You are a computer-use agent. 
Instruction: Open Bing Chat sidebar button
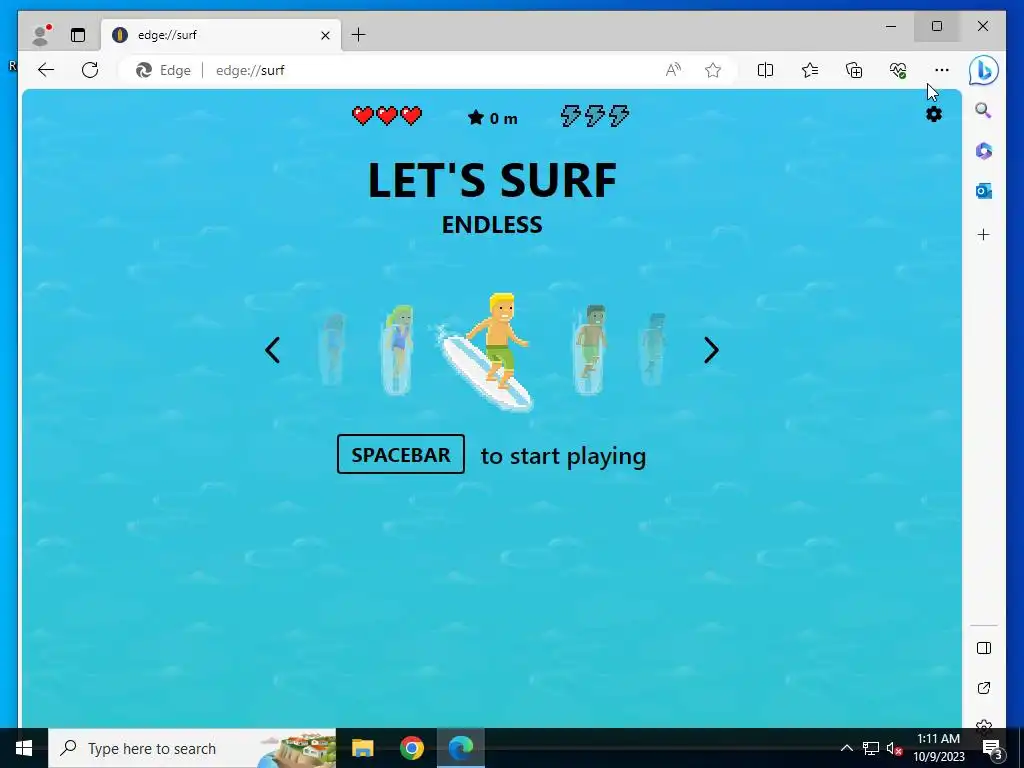[x=984, y=71]
